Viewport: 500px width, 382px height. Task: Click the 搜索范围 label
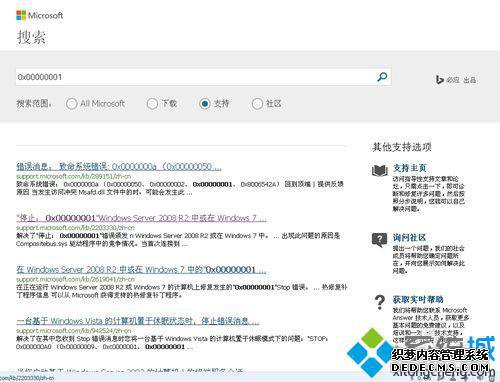tap(34, 104)
